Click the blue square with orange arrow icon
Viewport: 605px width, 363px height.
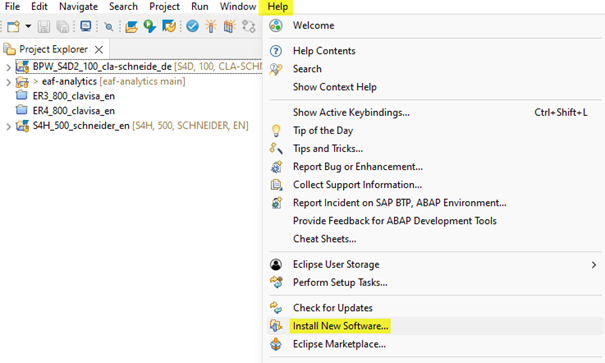coord(169,26)
